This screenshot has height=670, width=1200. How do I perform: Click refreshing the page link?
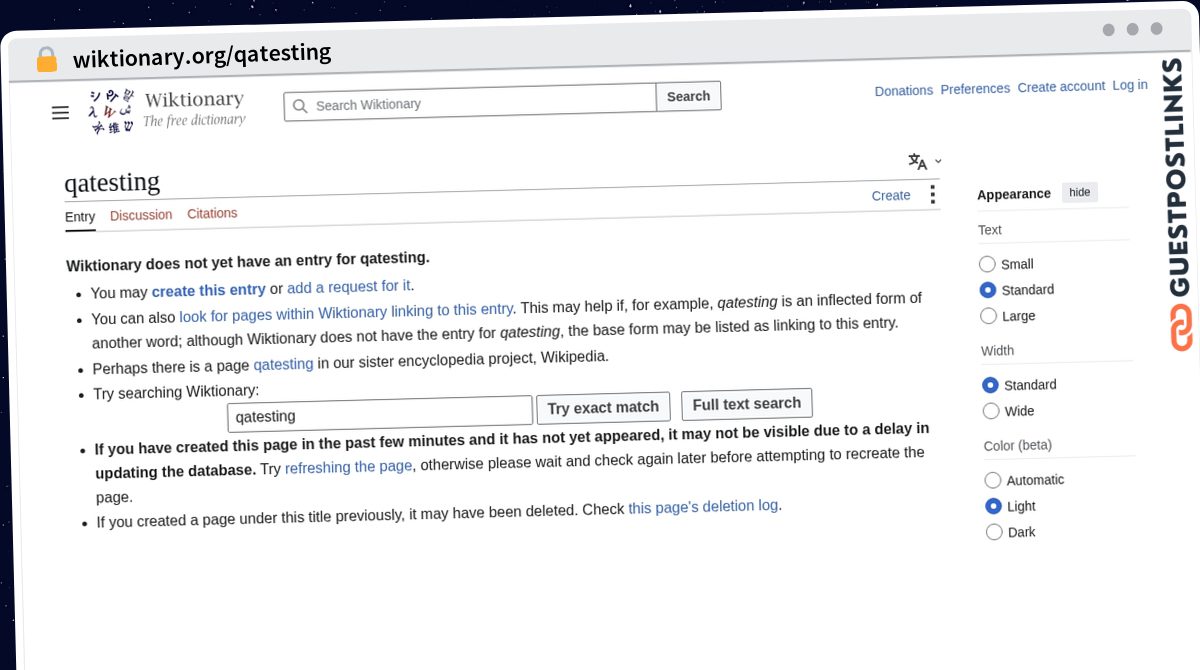348,466
